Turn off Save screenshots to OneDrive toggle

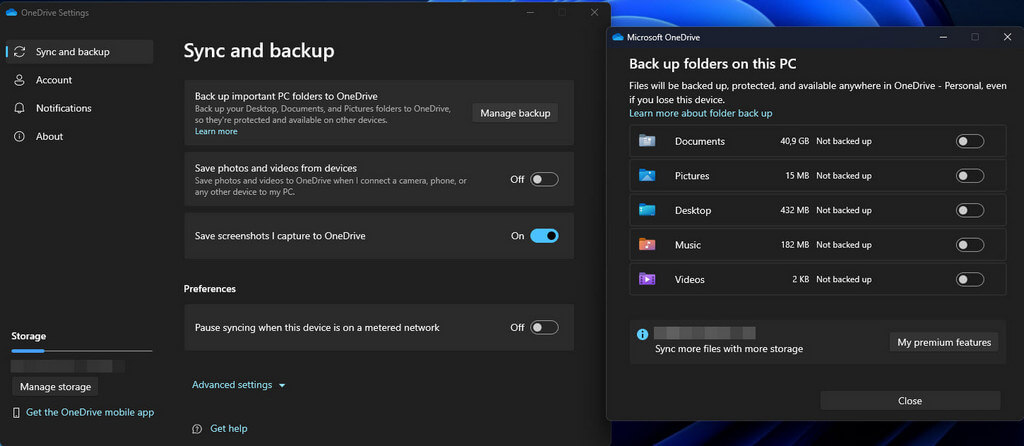544,236
